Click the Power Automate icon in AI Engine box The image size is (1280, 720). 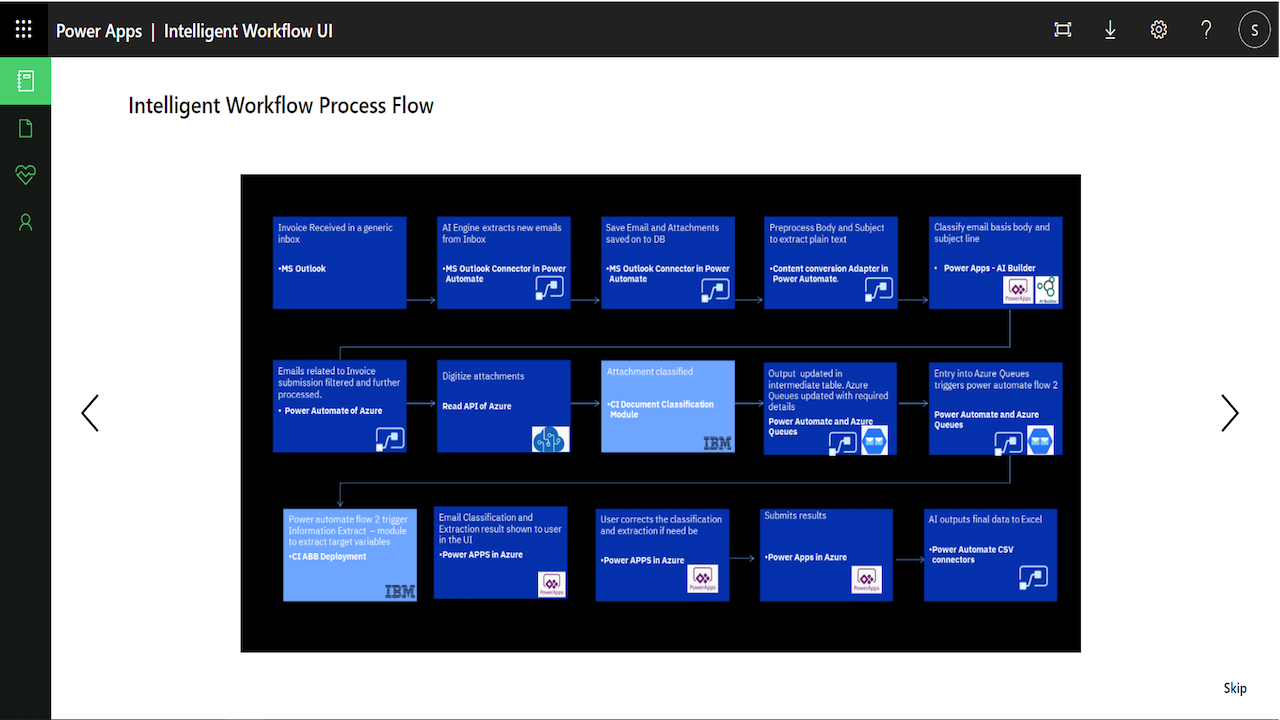(549, 289)
